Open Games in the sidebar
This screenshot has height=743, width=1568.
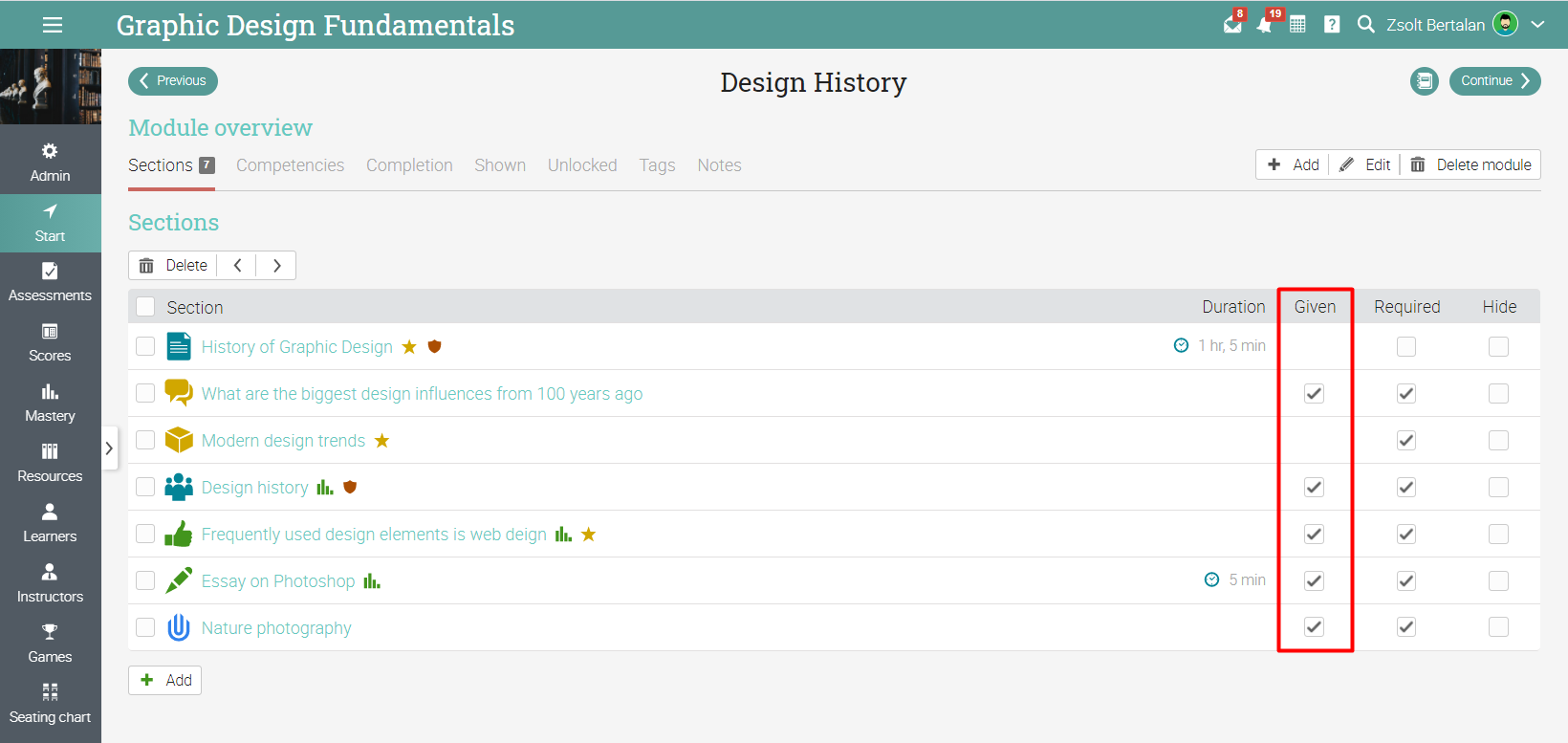click(50, 645)
